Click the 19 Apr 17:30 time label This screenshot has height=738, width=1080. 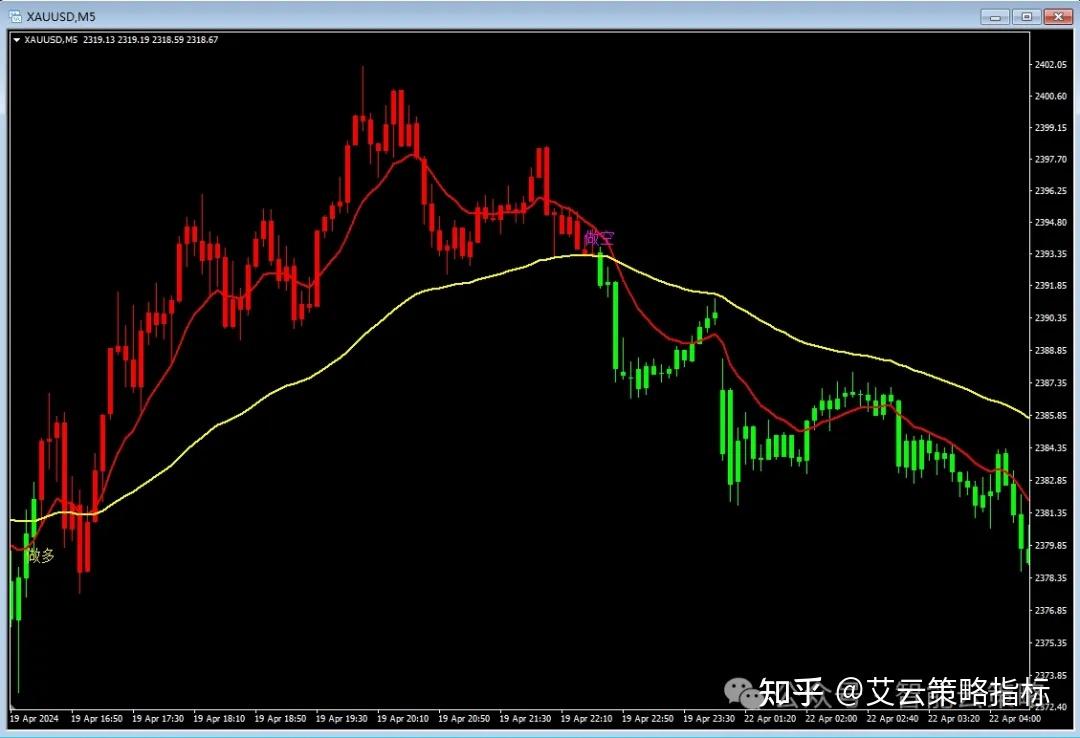158,719
